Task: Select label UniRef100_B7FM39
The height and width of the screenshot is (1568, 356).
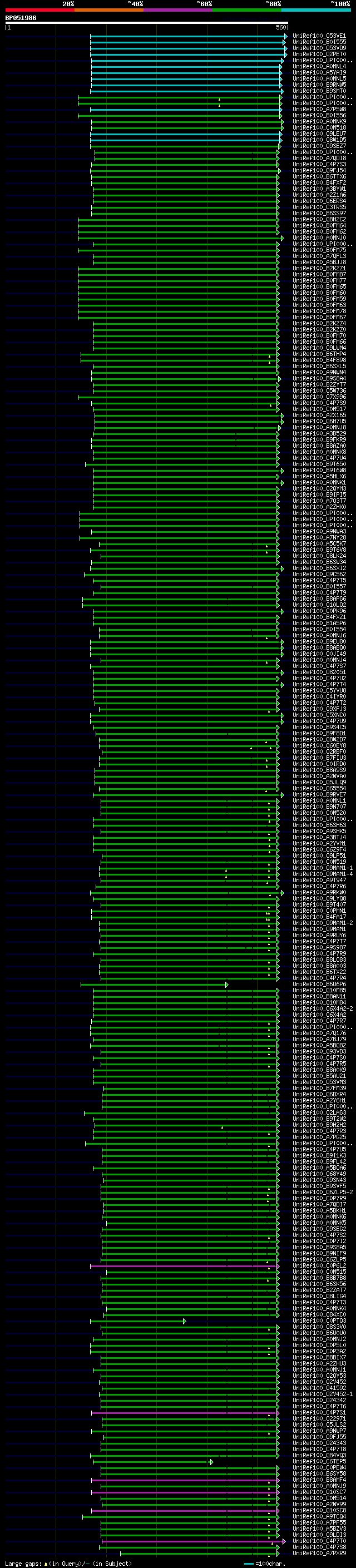Action: (x=319, y=1089)
